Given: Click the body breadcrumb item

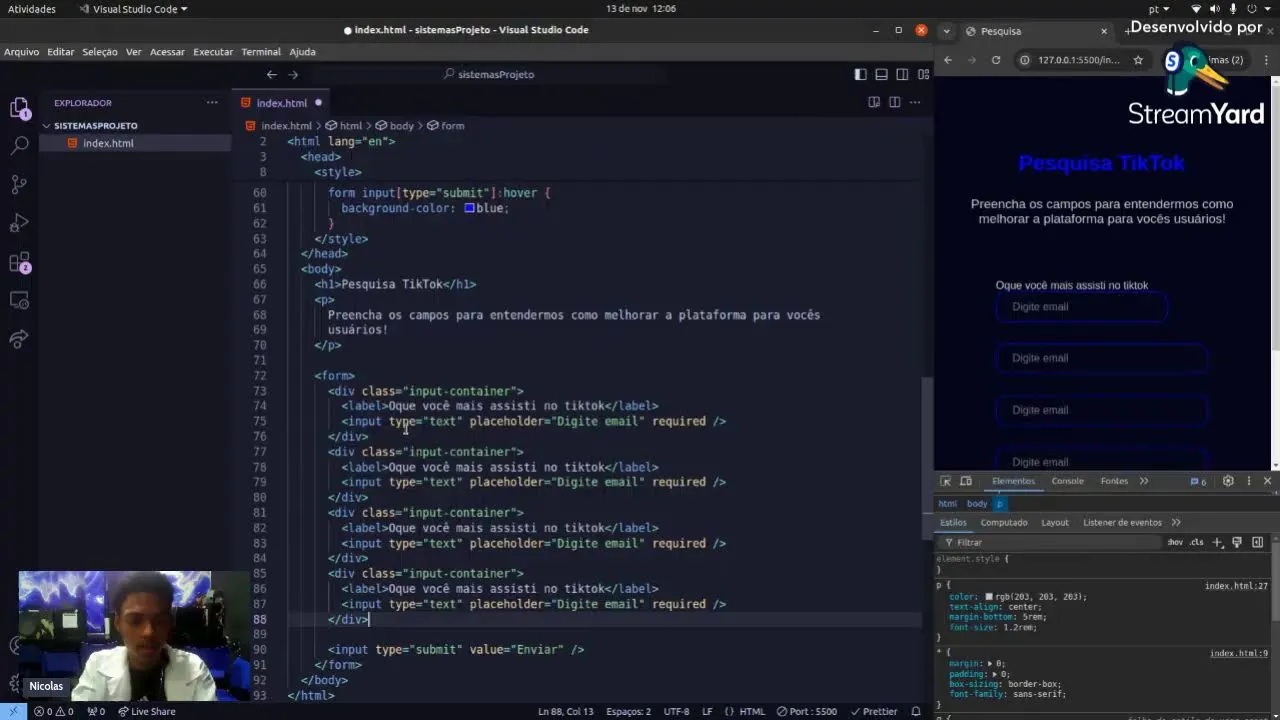Looking at the screenshot, I should [x=395, y=126].
